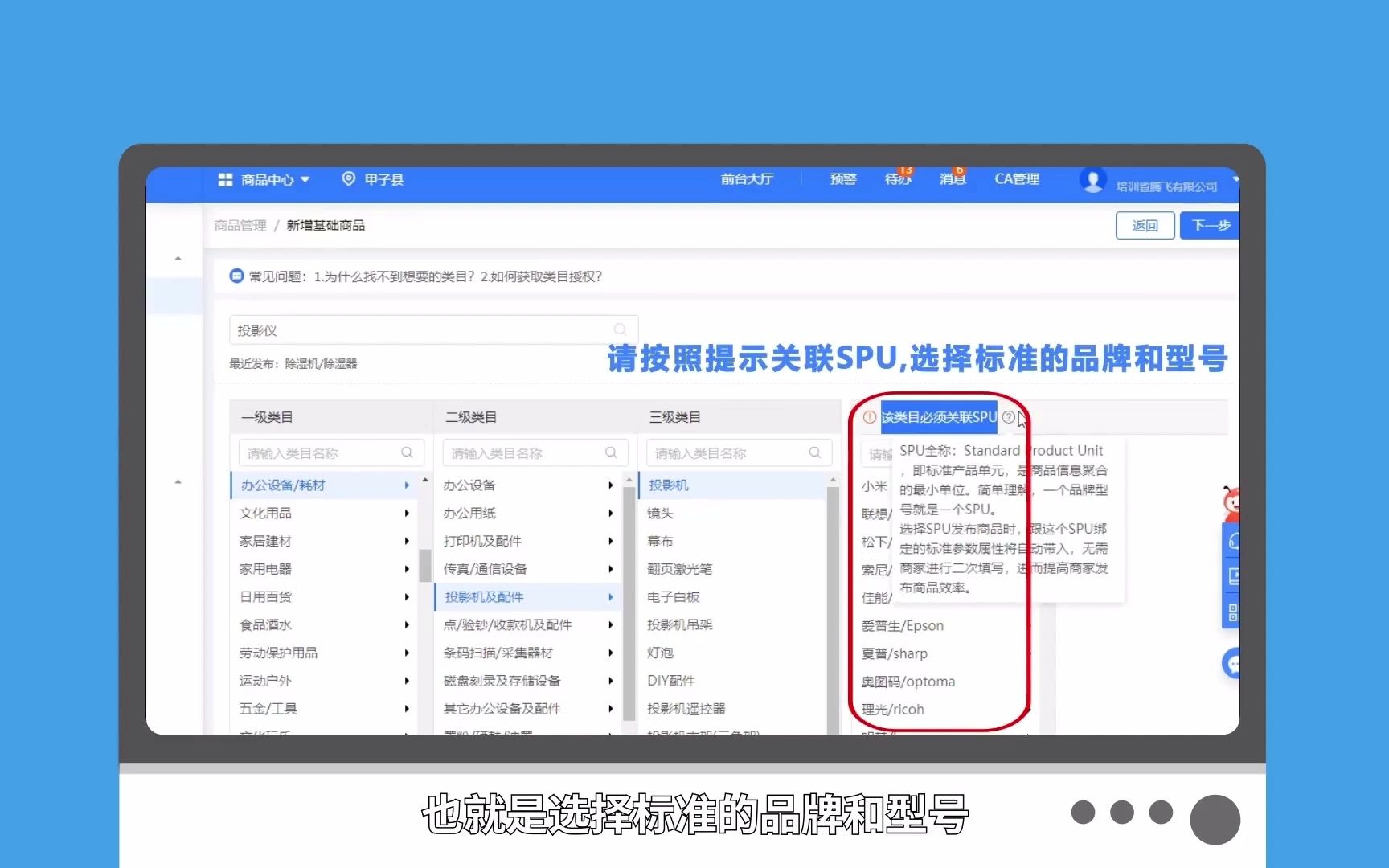Click the 一级类目 list scrollbar
The image size is (1389, 868).
tap(425, 565)
